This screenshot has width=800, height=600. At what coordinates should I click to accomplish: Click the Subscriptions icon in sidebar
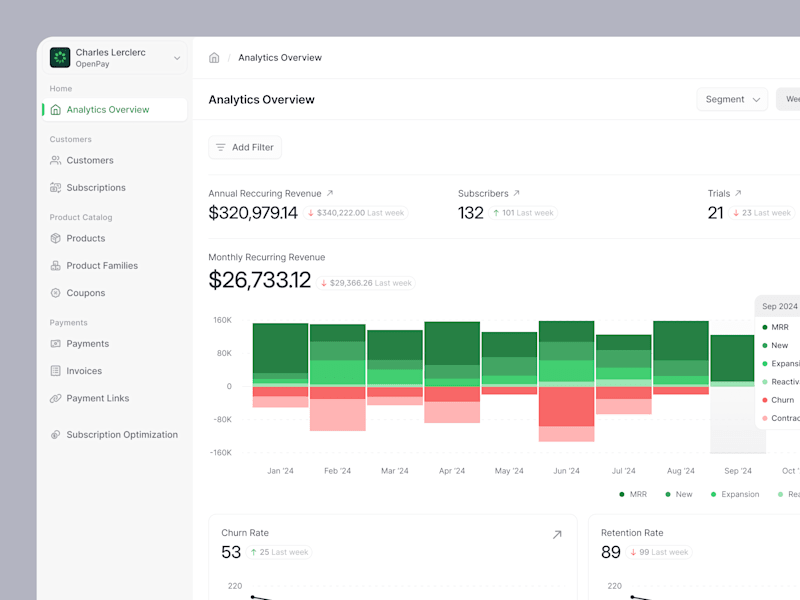(x=56, y=188)
